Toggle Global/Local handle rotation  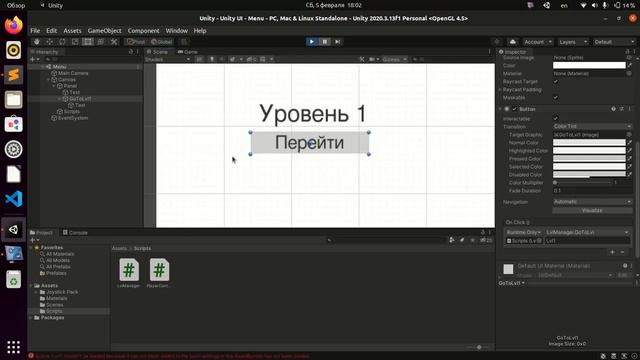click(162, 42)
